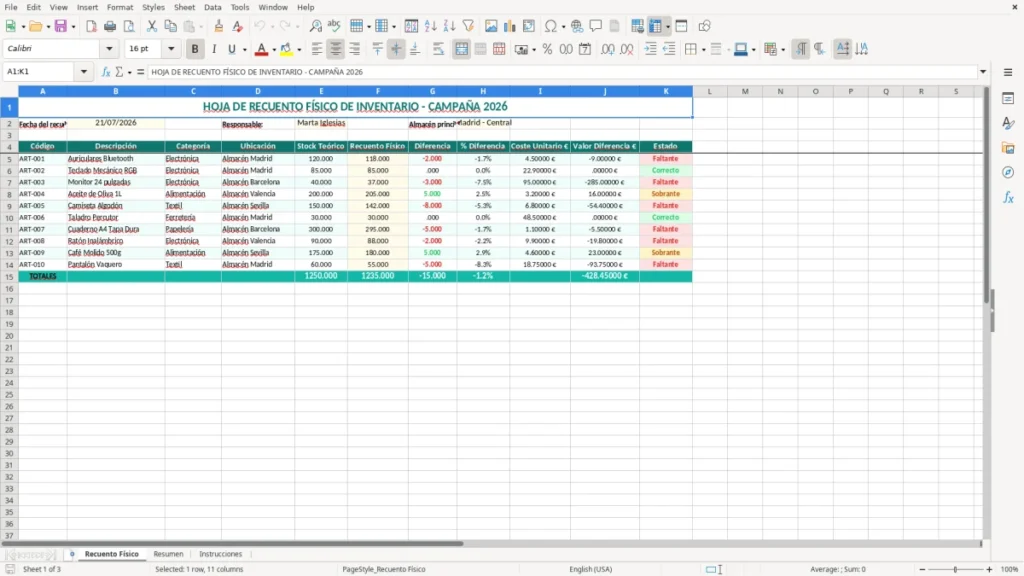Open the font name dropdown

pyautogui.click(x=109, y=48)
